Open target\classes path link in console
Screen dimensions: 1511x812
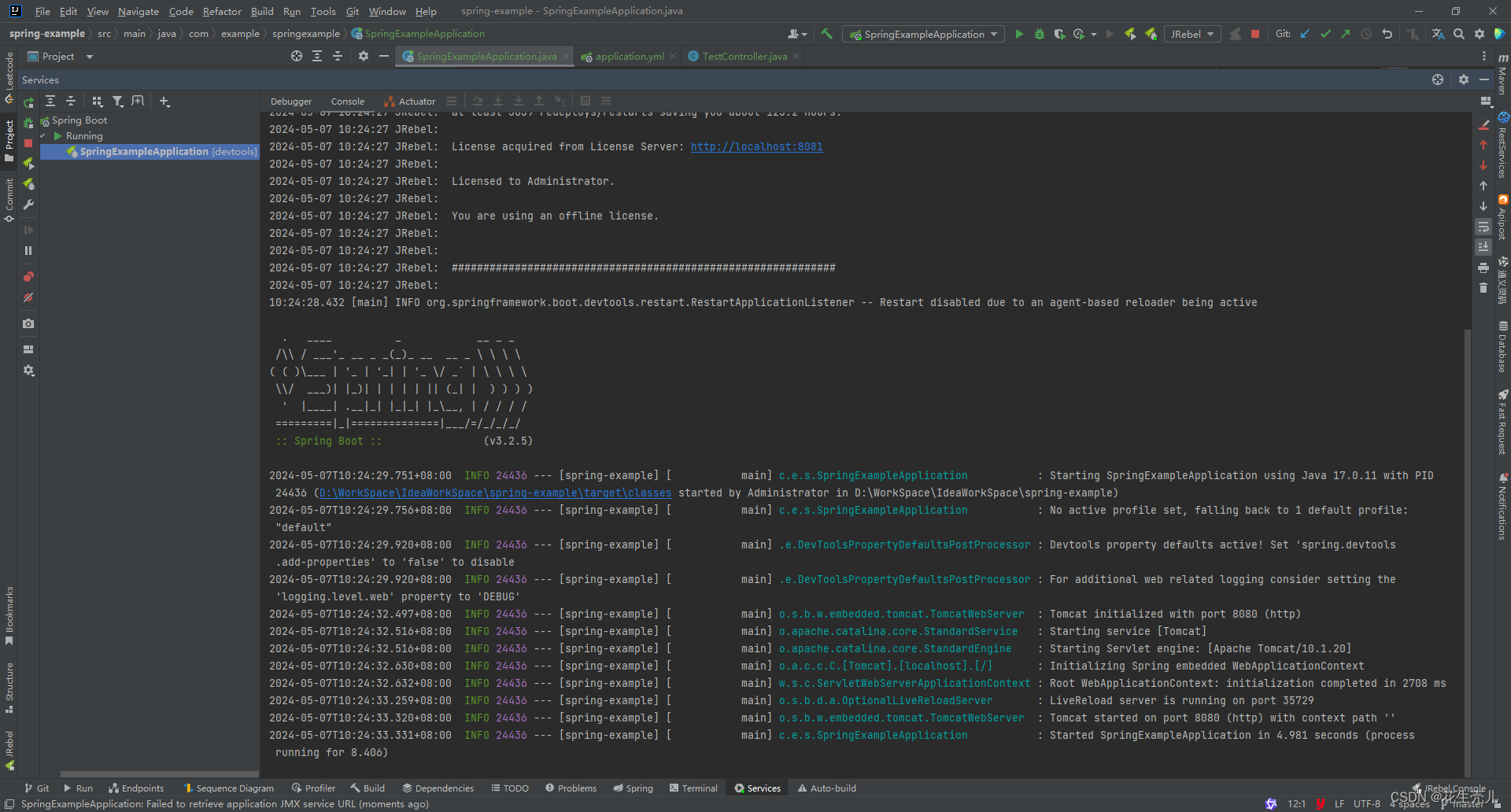click(495, 493)
